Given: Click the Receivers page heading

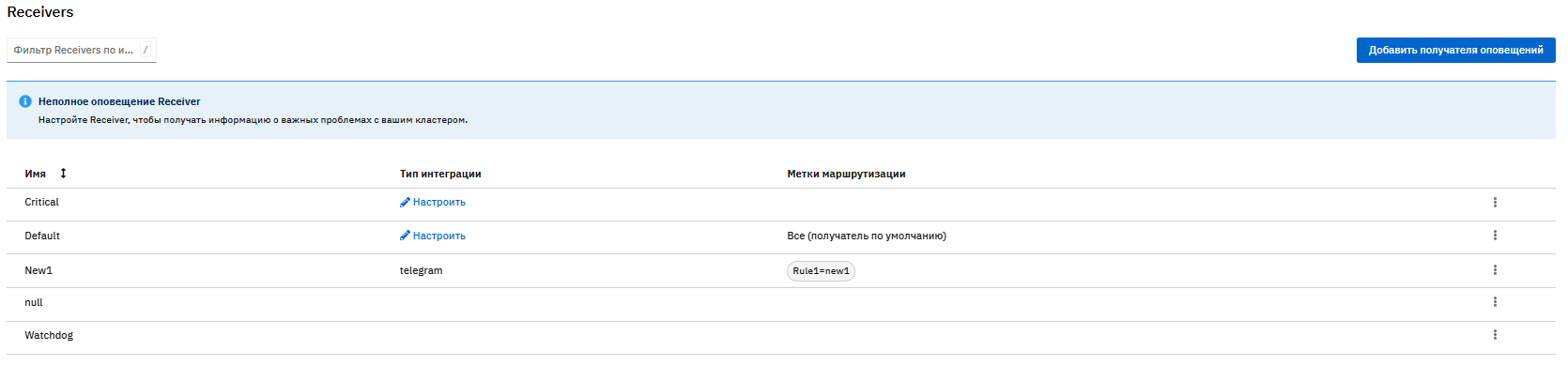Looking at the screenshot, I should [x=40, y=12].
